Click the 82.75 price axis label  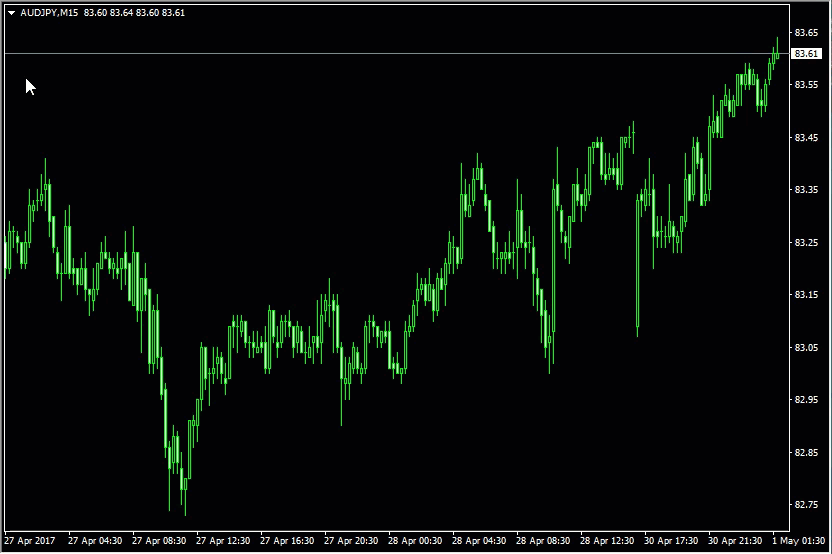pyautogui.click(x=806, y=505)
